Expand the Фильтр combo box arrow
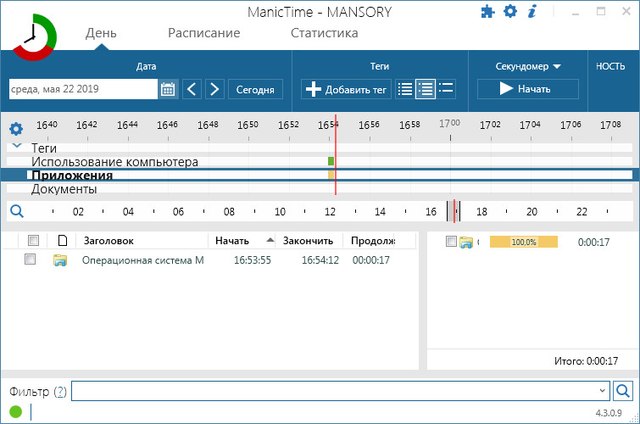The height and width of the screenshot is (424, 640). point(601,391)
